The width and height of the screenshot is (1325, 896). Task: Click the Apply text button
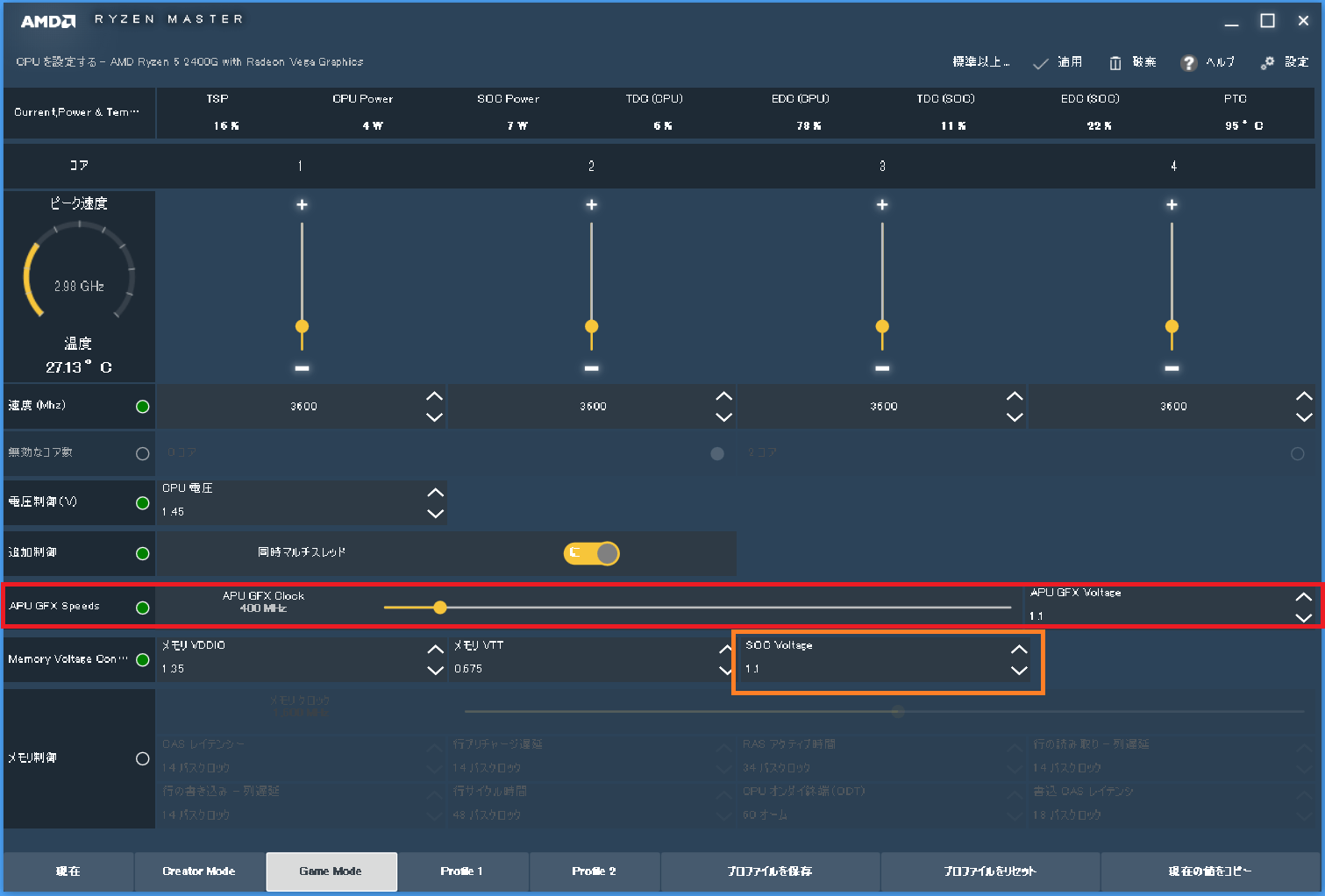pos(1070,62)
